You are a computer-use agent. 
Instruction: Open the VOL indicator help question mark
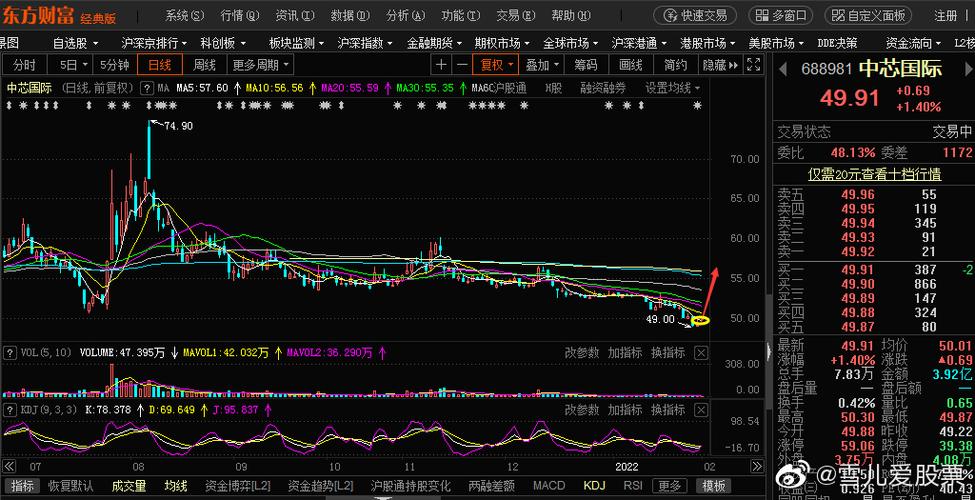click(9, 353)
